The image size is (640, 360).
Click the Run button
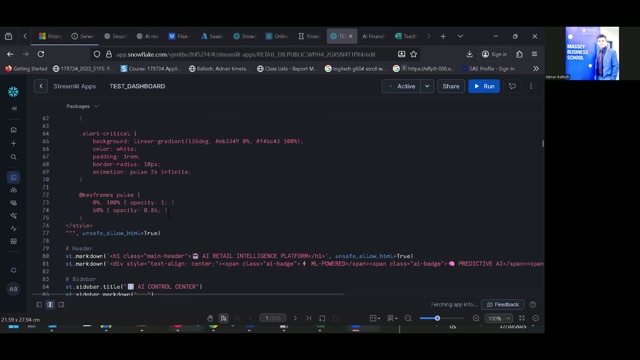point(484,86)
